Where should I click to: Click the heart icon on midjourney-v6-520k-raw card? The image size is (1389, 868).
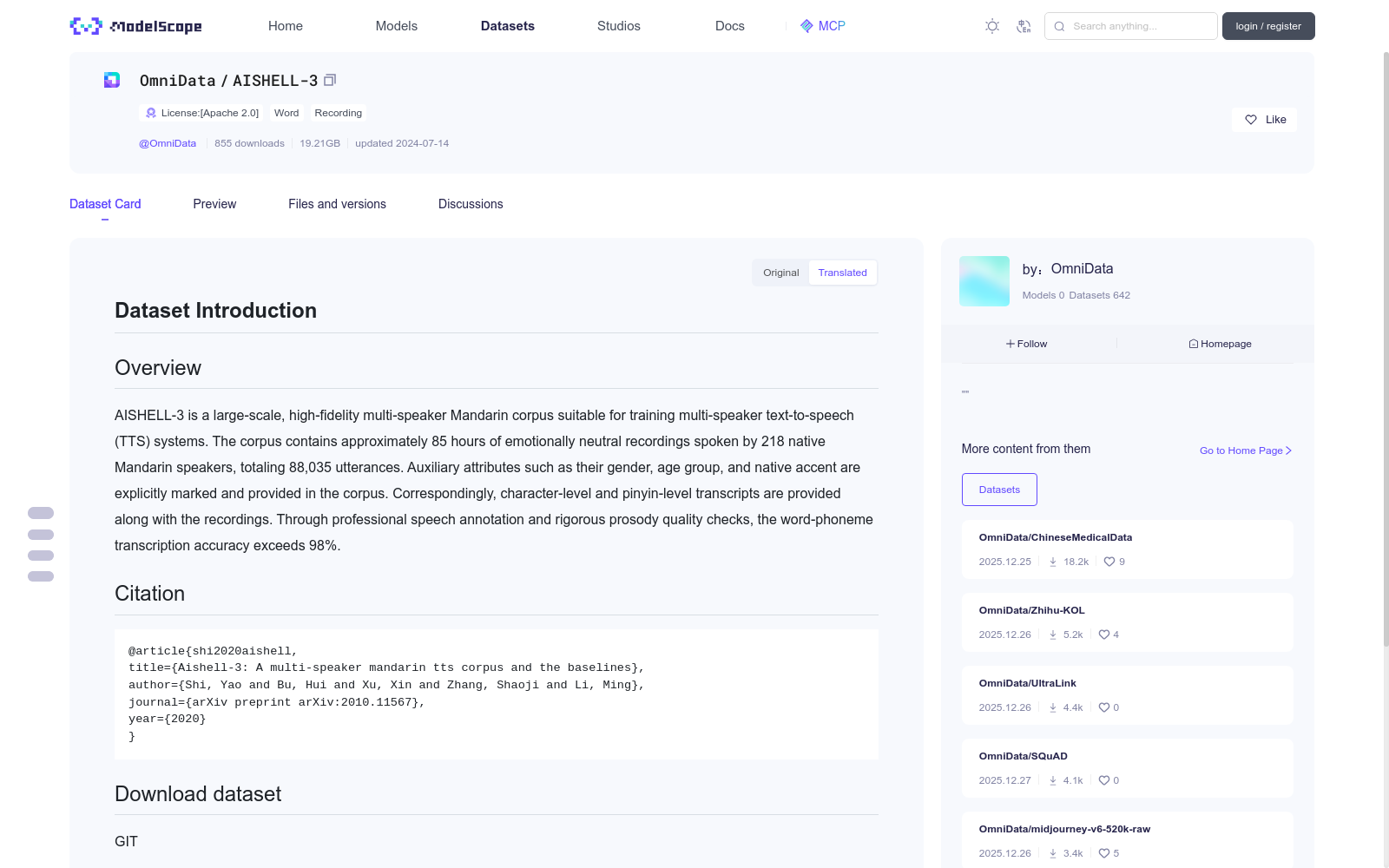tap(1104, 853)
